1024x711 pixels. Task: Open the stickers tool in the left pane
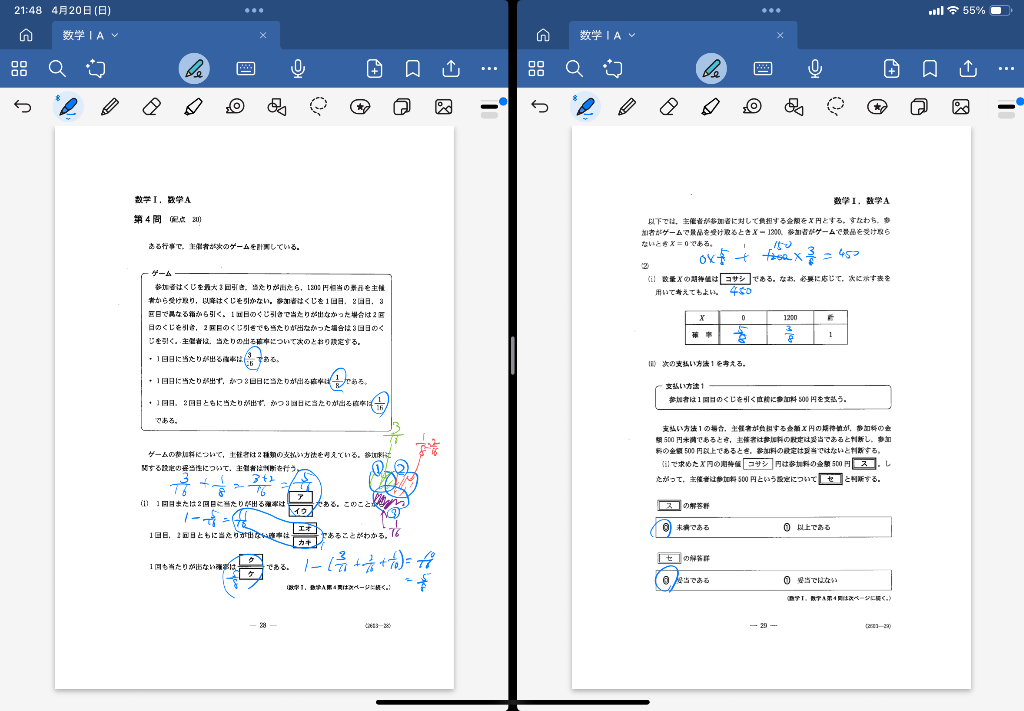coord(360,106)
